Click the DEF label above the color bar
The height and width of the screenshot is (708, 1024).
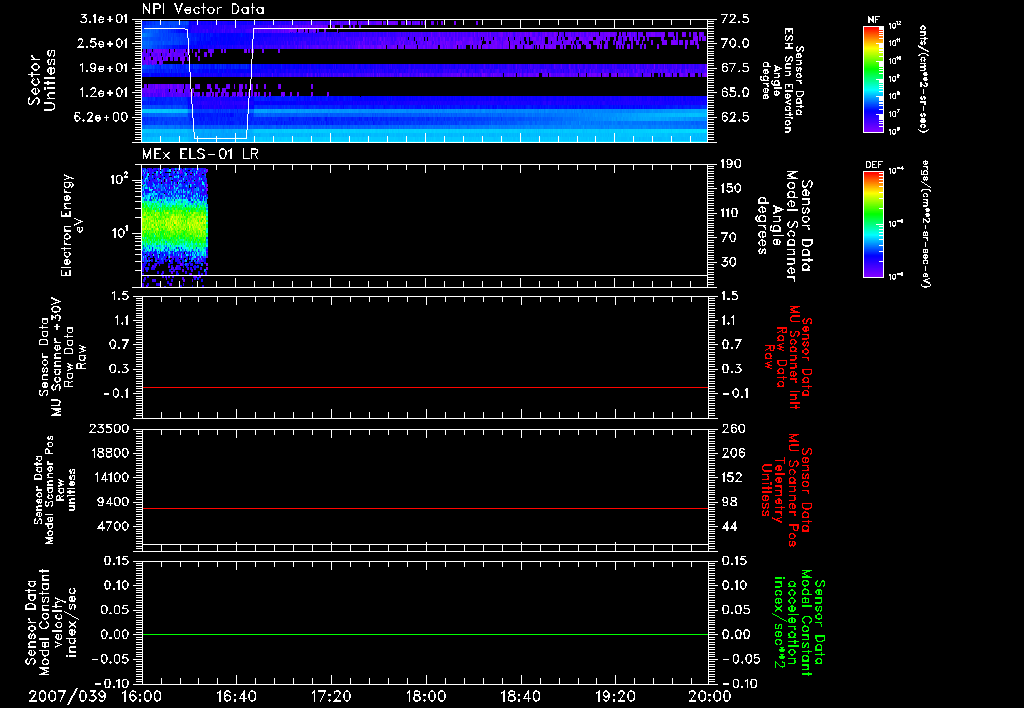tap(874, 165)
